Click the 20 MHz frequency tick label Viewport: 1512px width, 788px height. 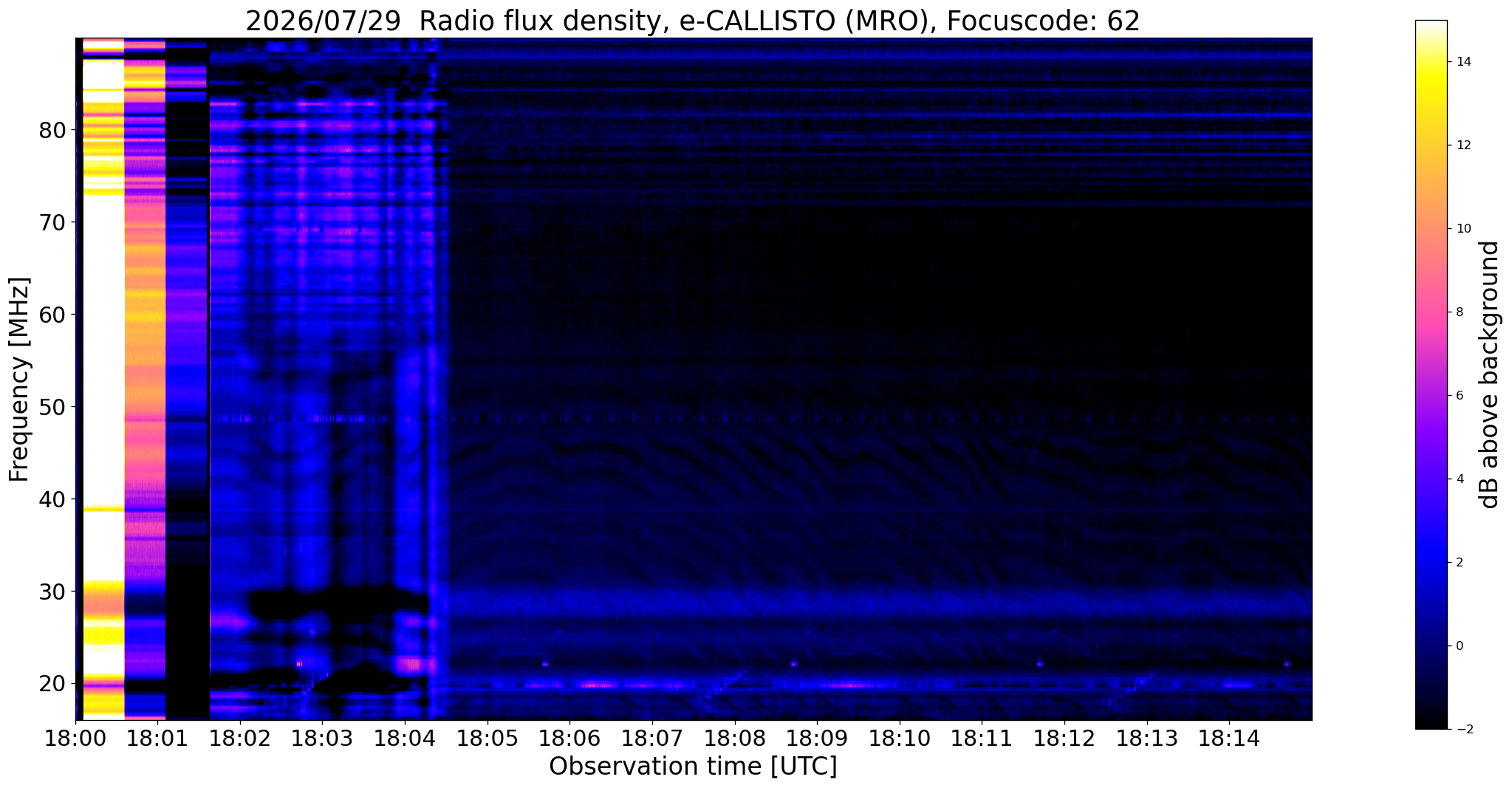52,684
